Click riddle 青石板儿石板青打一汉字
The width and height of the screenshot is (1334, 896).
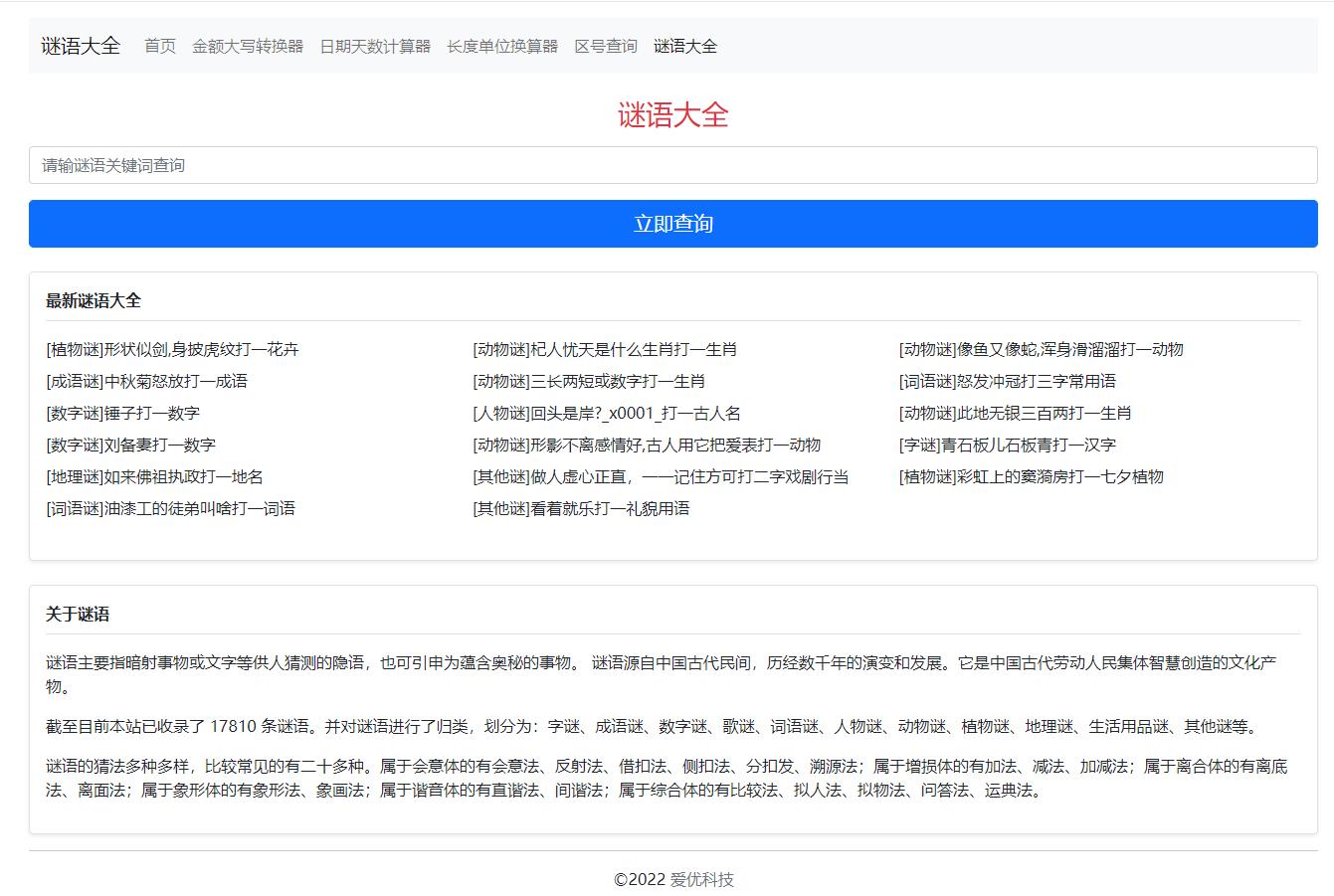click(1007, 445)
